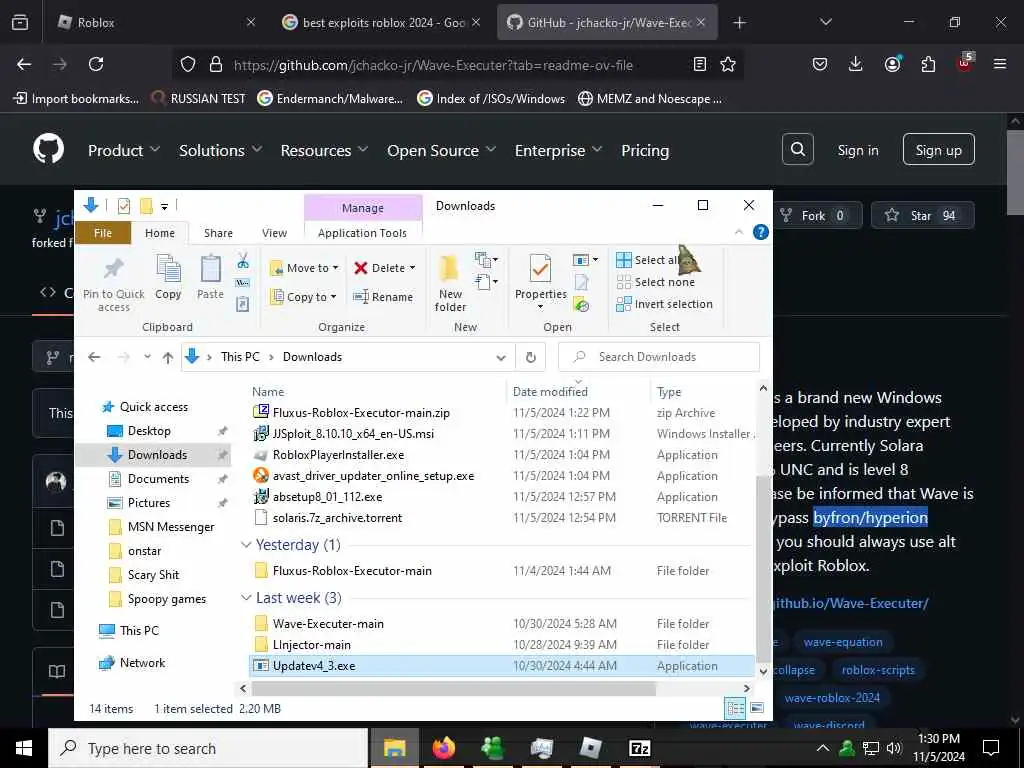Open the Application Tools tab
1024x768 pixels.
(362, 233)
